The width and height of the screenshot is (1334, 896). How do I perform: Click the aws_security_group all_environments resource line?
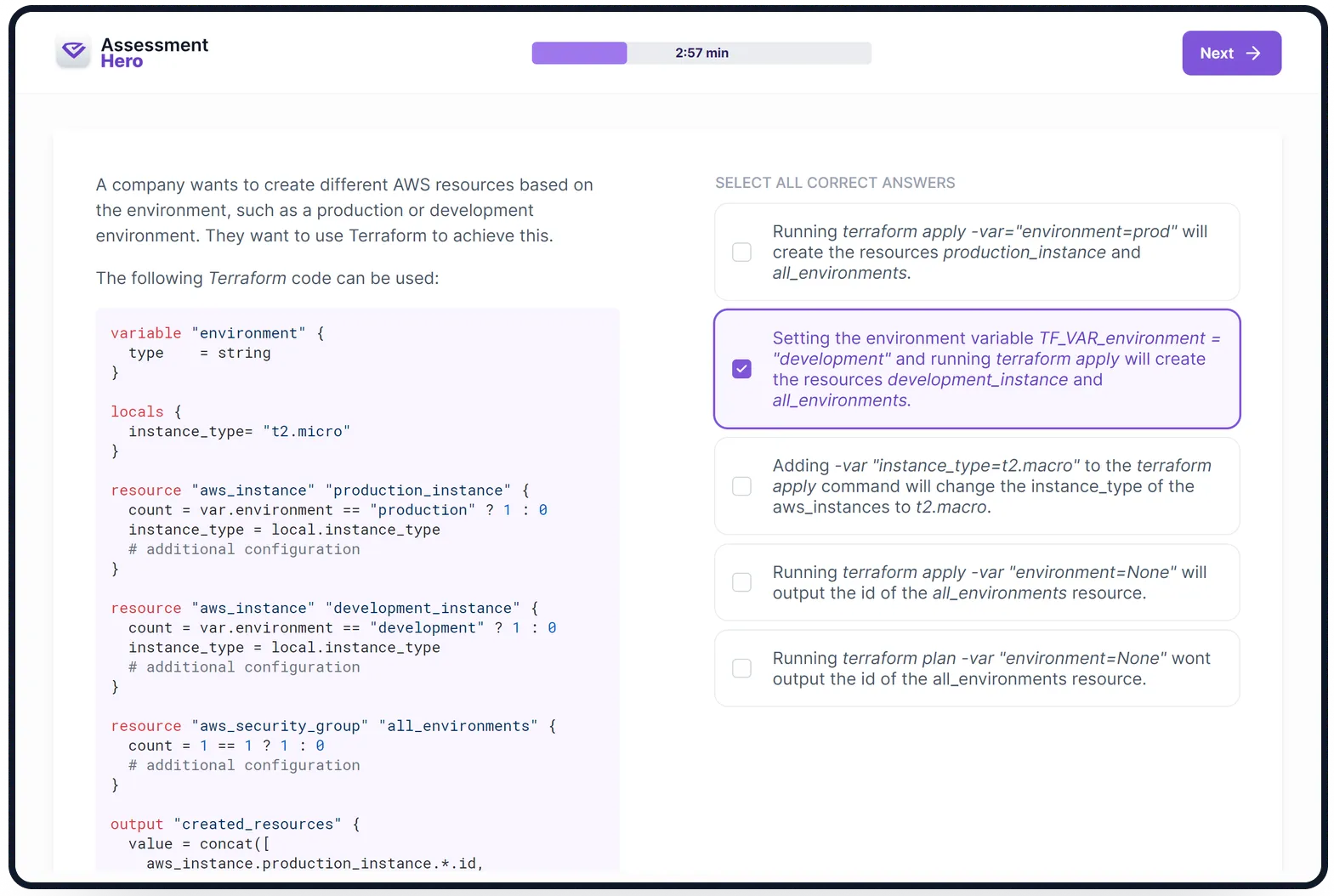[x=333, y=726]
